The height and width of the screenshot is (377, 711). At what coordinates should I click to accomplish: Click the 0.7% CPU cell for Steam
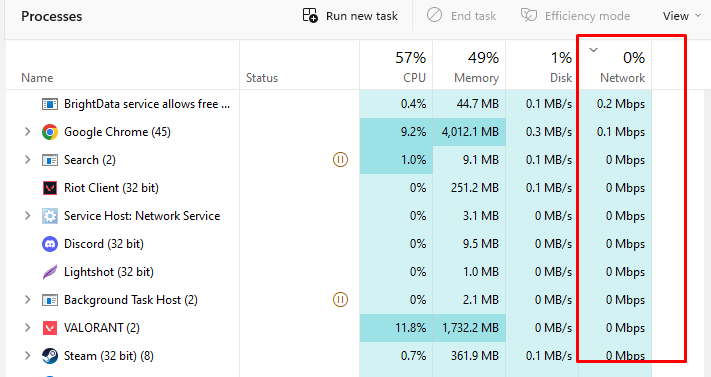pos(396,356)
